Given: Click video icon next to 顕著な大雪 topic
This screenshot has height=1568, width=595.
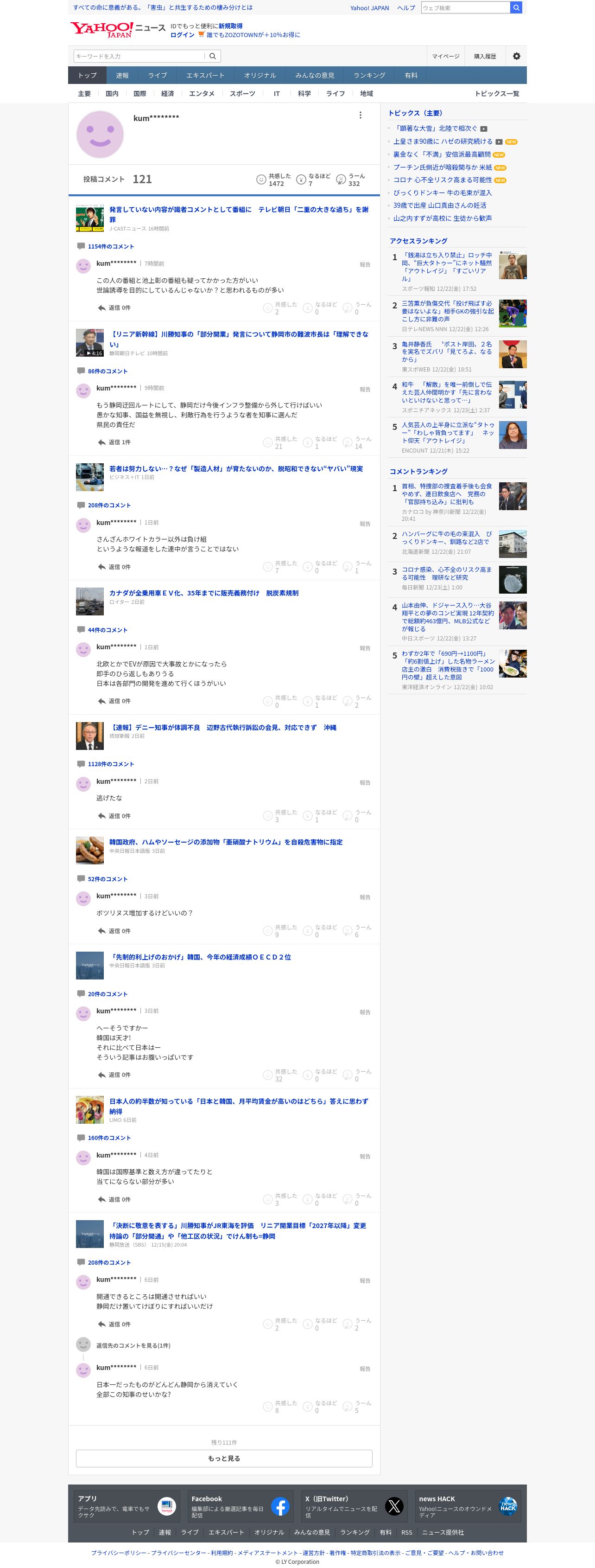Looking at the screenshot, I should pos(484,128).
